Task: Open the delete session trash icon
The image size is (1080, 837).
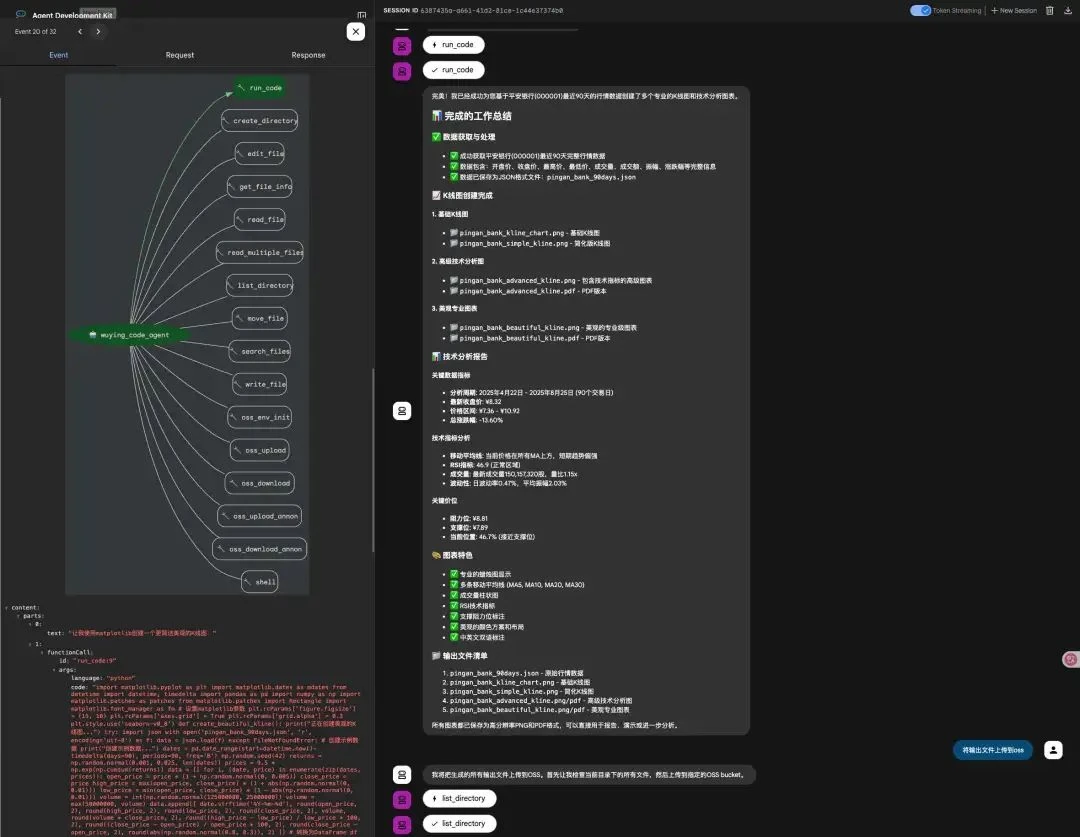Action: 1049,11
